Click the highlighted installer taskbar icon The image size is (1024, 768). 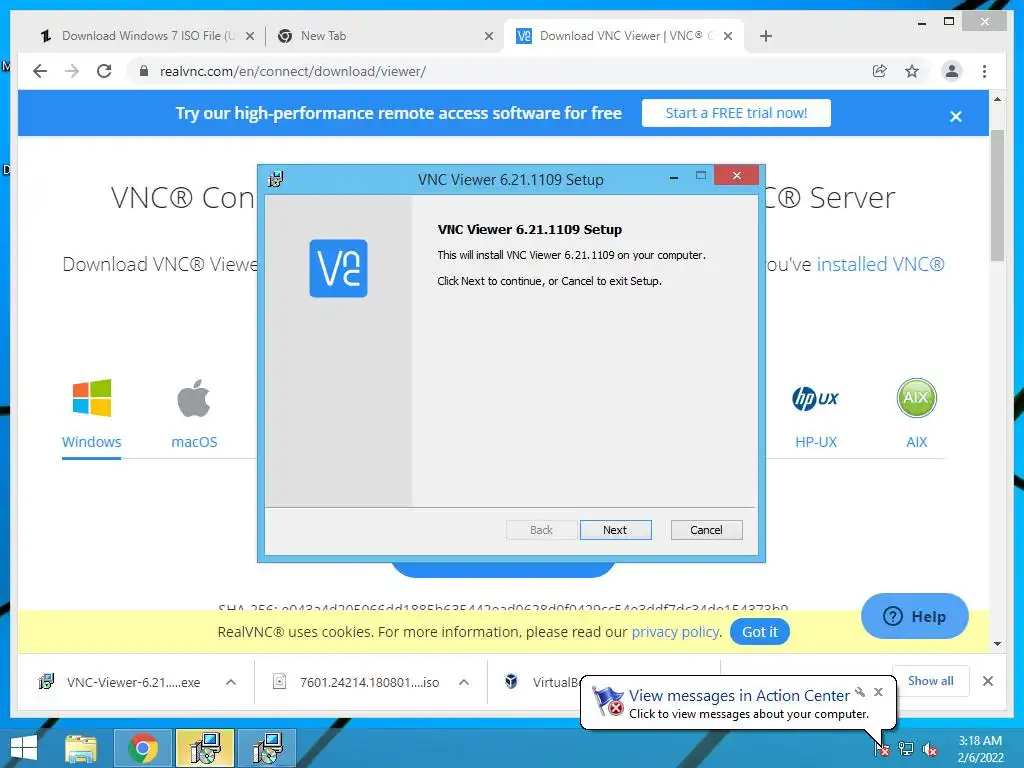204,748
